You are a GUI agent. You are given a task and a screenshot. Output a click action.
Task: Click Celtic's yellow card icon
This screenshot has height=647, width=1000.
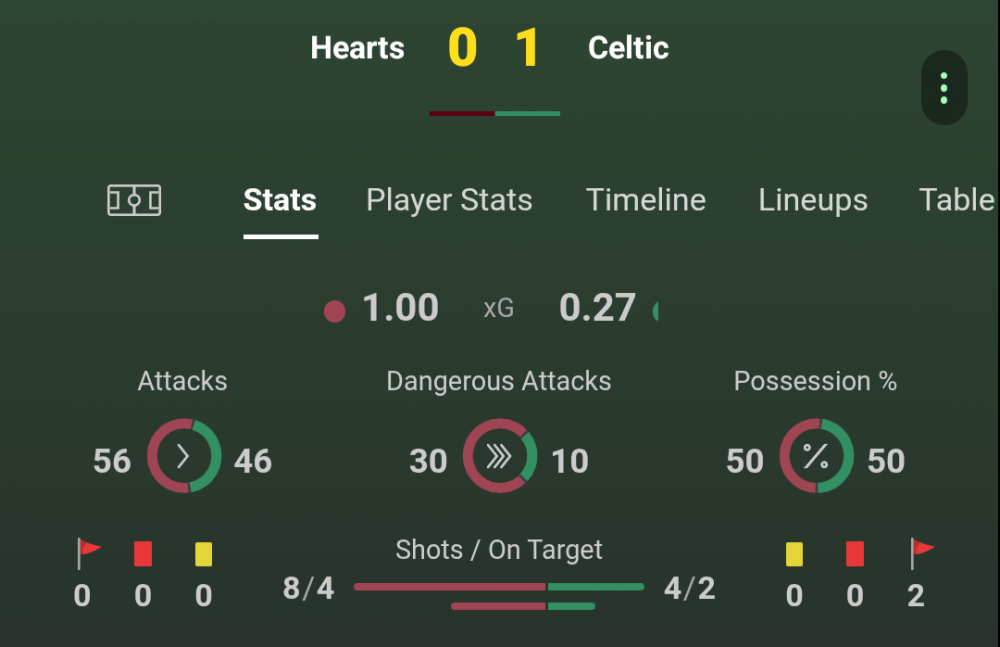794,553
